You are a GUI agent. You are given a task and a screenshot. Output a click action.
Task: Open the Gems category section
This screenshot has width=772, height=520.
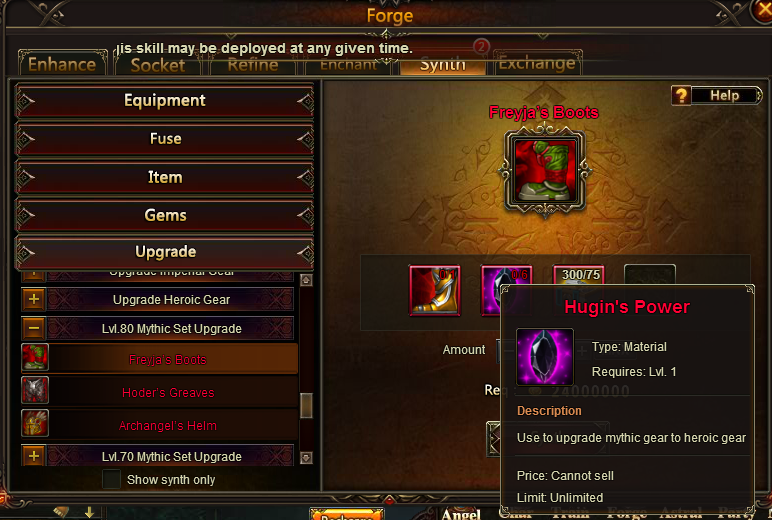164,215
